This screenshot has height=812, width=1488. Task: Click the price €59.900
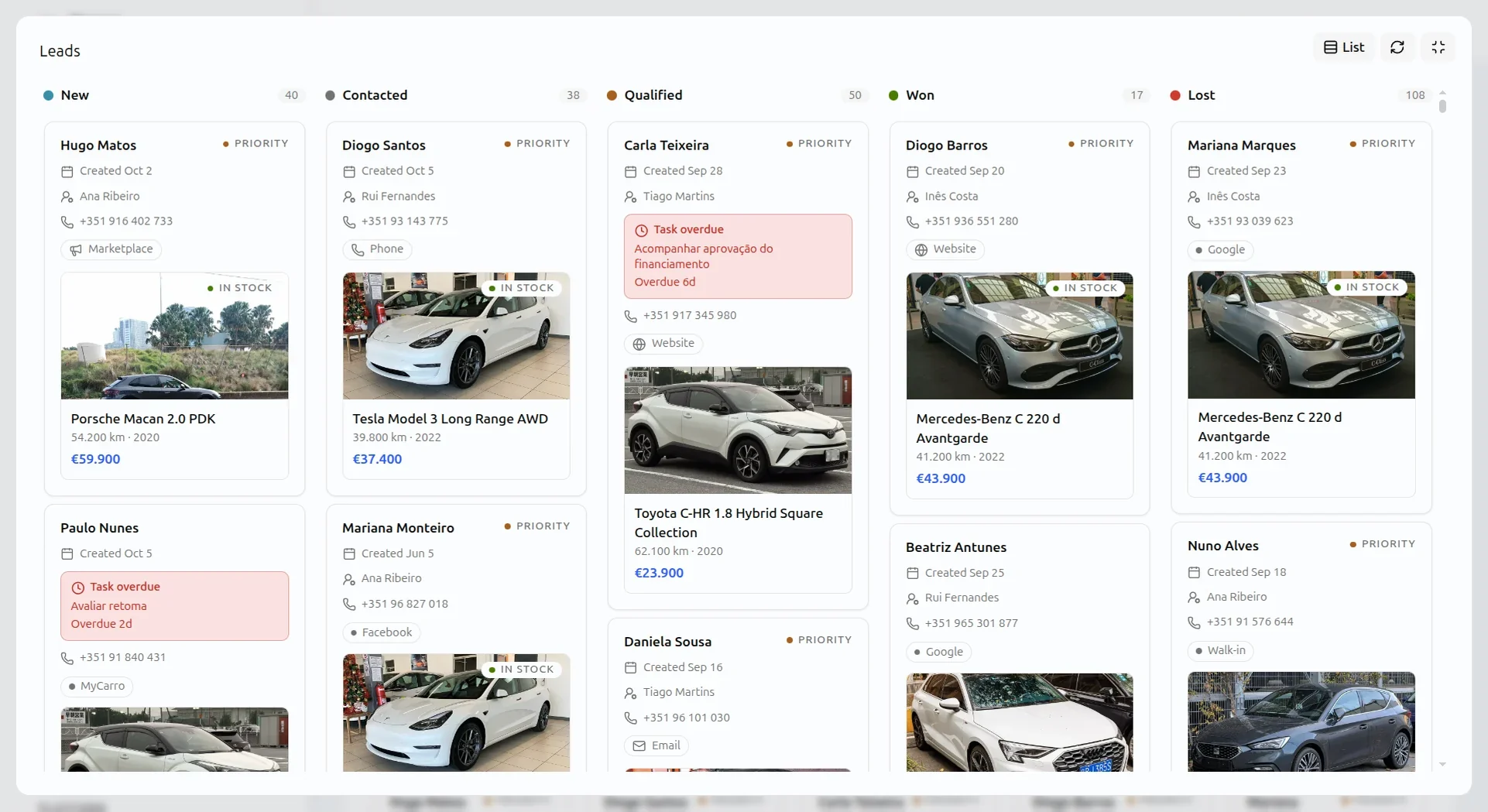pos(95,459)
